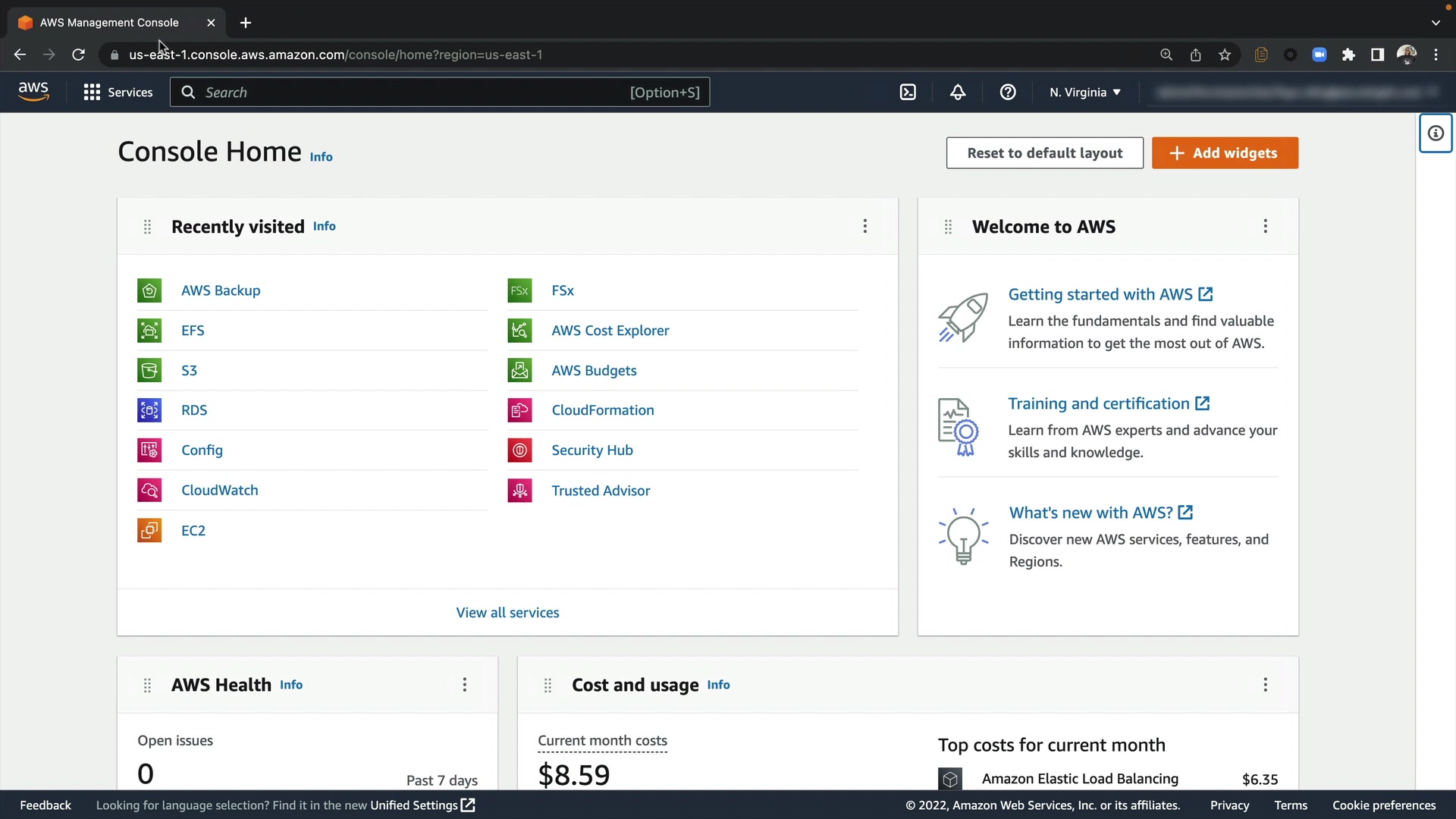Open Welcome to AWS widget kebab menu
Screen dimensions: 1456x819
[1265, 226]
